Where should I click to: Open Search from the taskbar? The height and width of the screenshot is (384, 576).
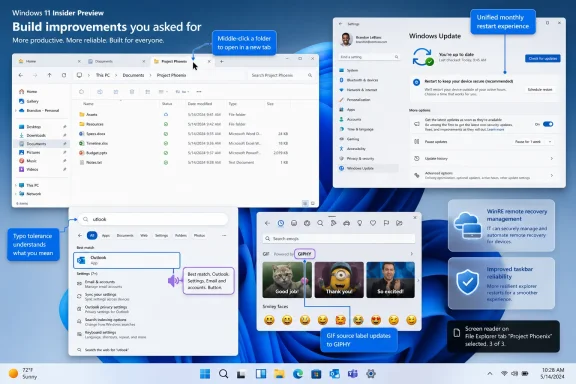(223, 374)
